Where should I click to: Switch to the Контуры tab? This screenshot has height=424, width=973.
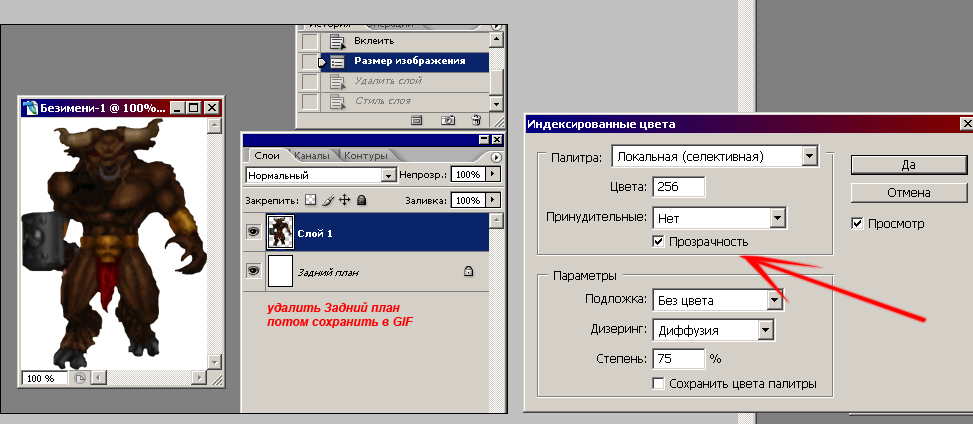tap(365, 156)
